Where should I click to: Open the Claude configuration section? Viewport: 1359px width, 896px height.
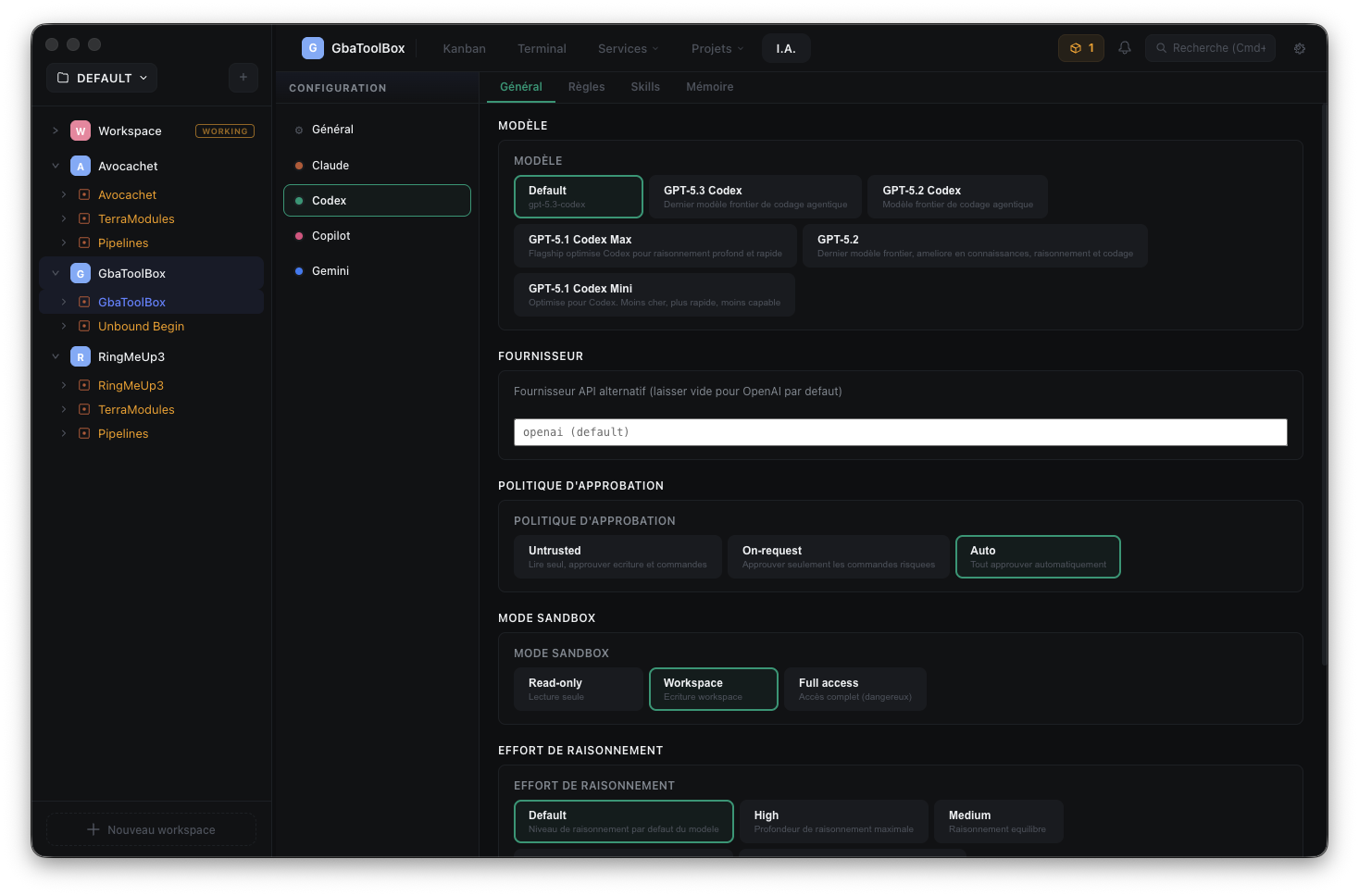(x=377, y=166)
